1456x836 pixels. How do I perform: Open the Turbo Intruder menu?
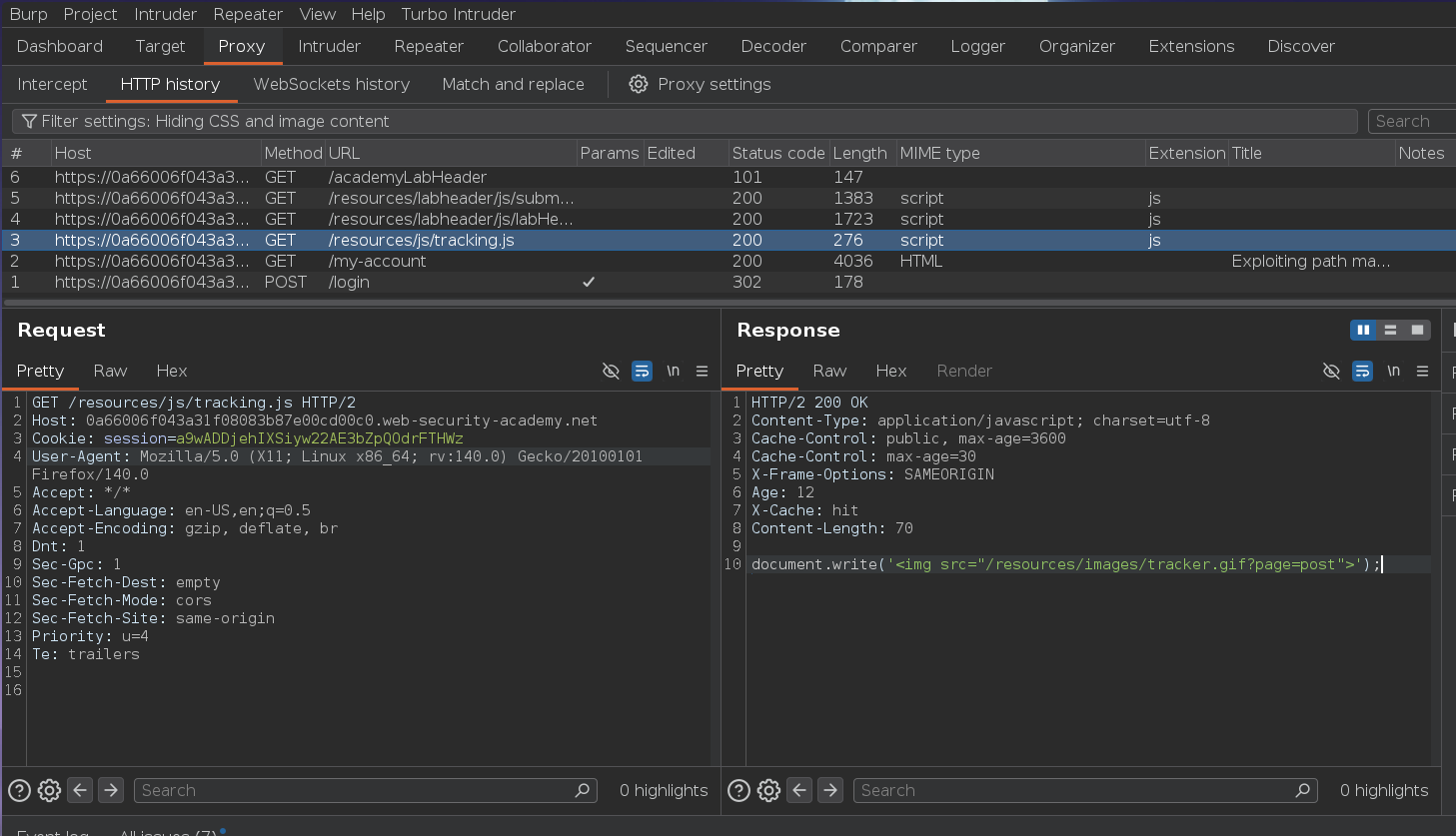point(459,14)
